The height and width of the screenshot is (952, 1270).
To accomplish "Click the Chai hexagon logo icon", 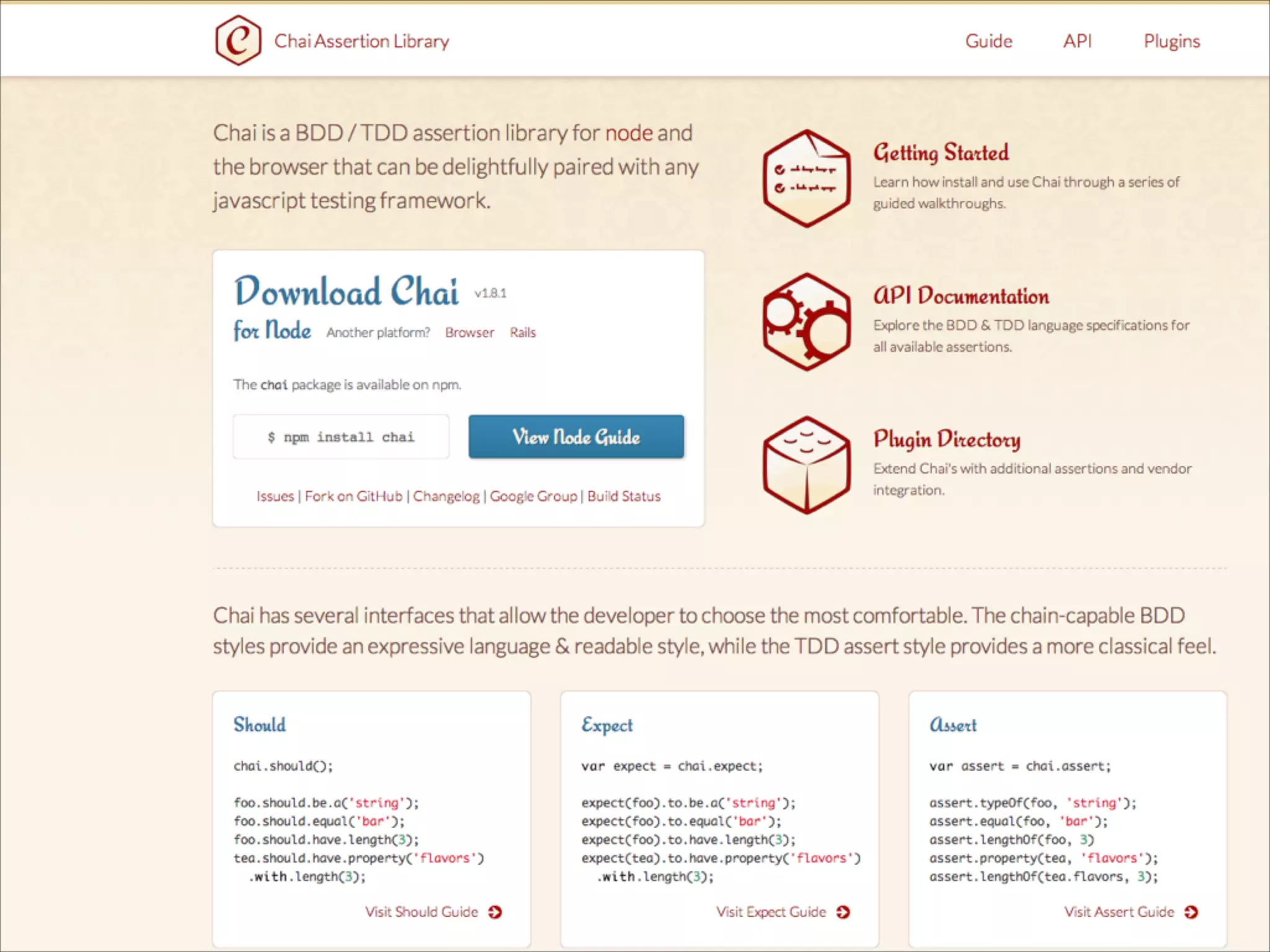I will point(238,40).
